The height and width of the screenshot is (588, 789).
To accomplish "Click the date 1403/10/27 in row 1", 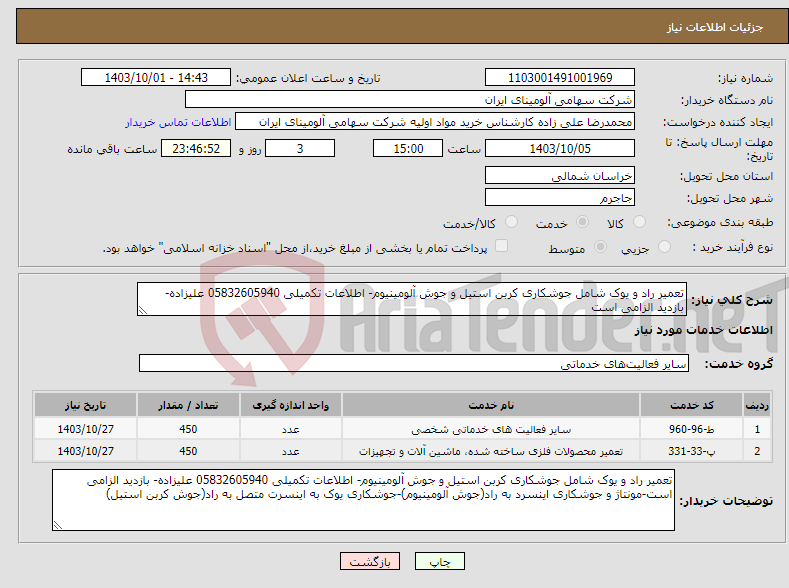I will 86,429.
